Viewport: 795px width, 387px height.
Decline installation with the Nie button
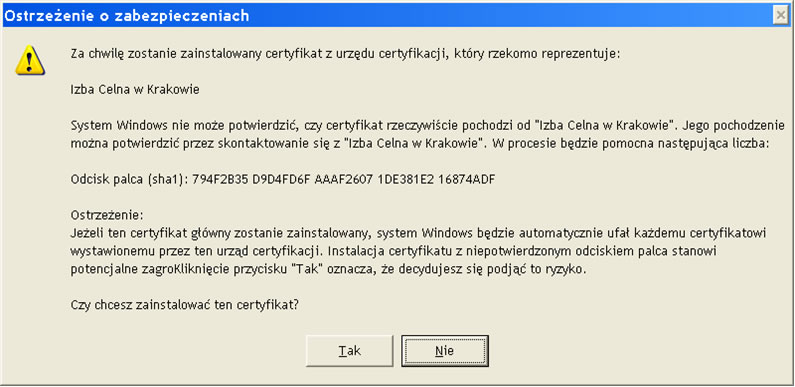pyautogui.click(x=445, y=350)
